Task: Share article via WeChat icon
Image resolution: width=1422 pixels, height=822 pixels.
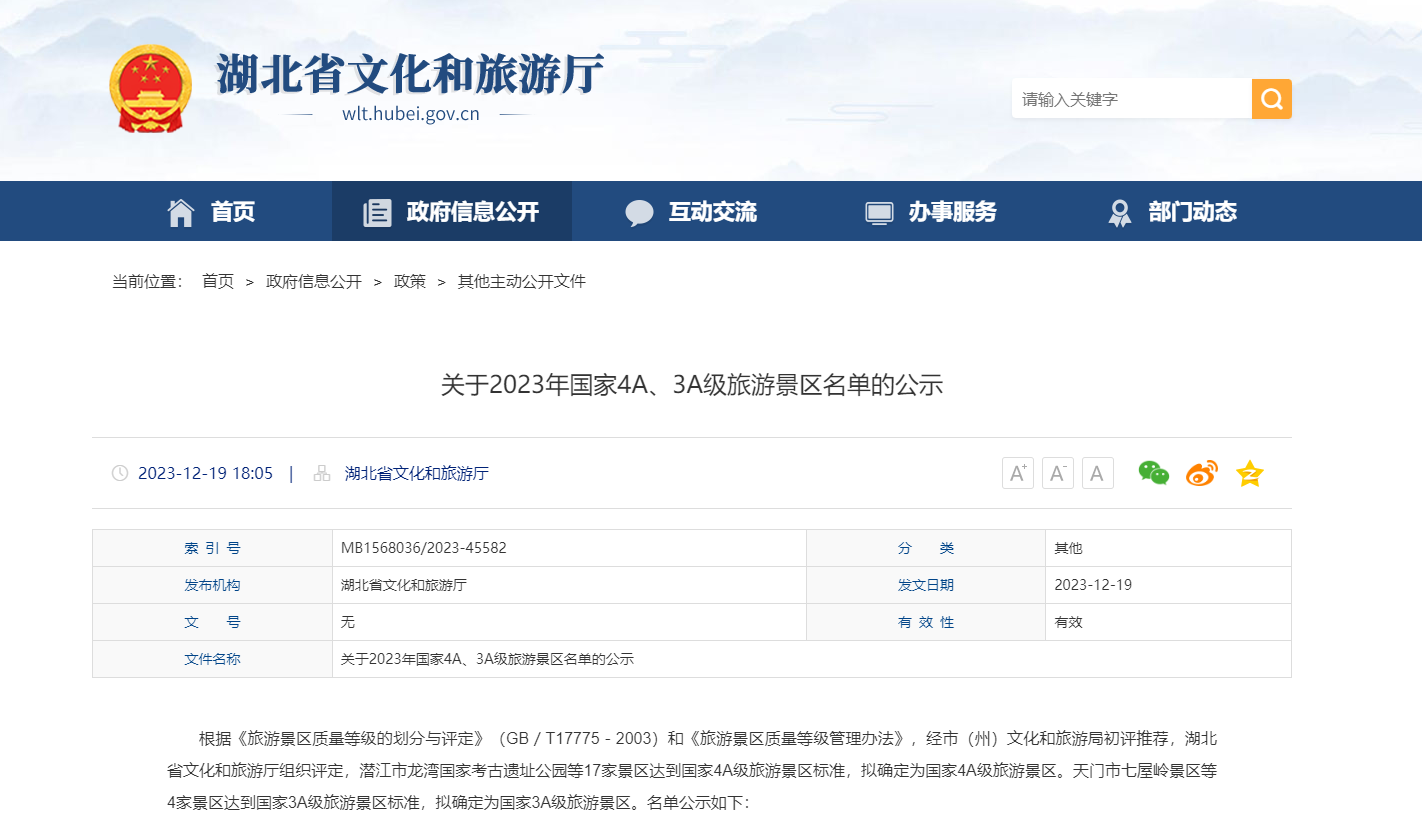Action: (1153, 473)
